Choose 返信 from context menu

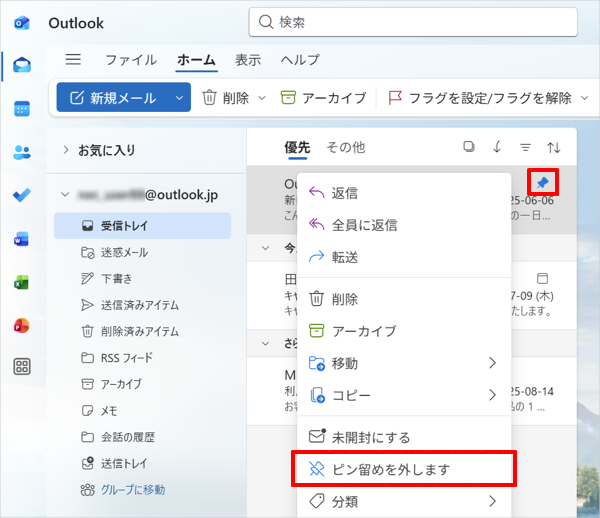pyautogui.click(x=404, y=193)
